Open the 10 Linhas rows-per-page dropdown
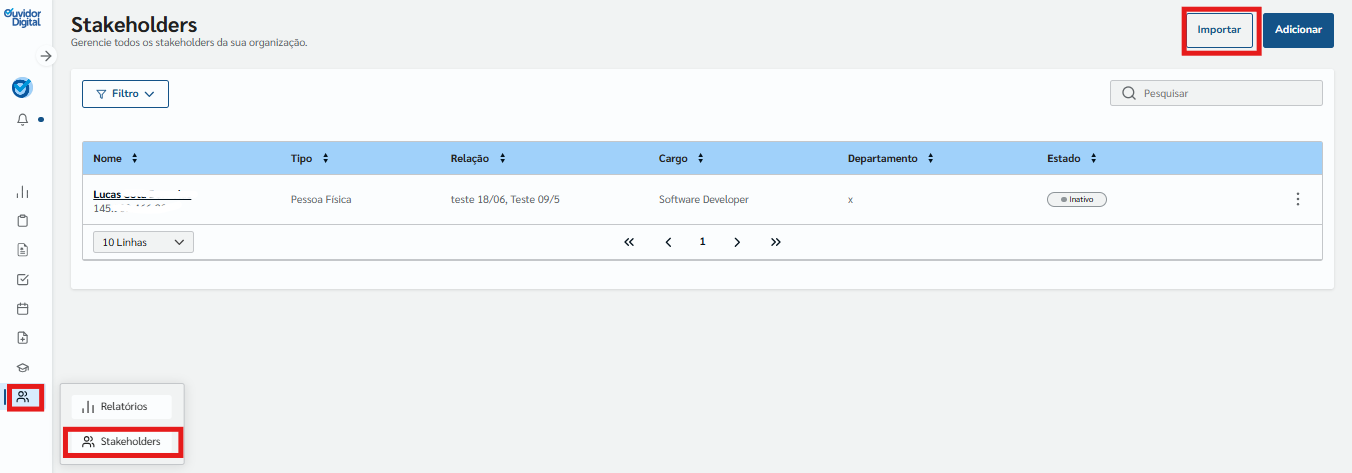 coord(143,242)
